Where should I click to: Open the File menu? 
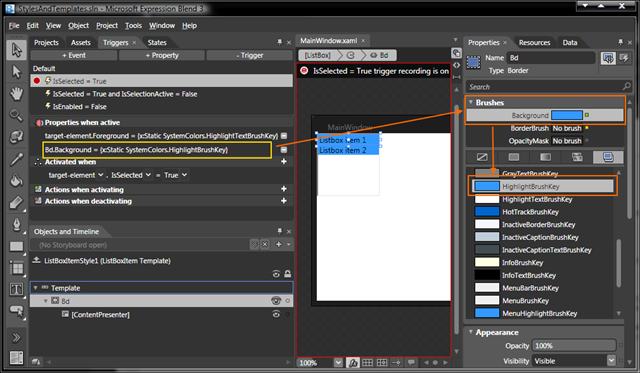click(14, 25)
